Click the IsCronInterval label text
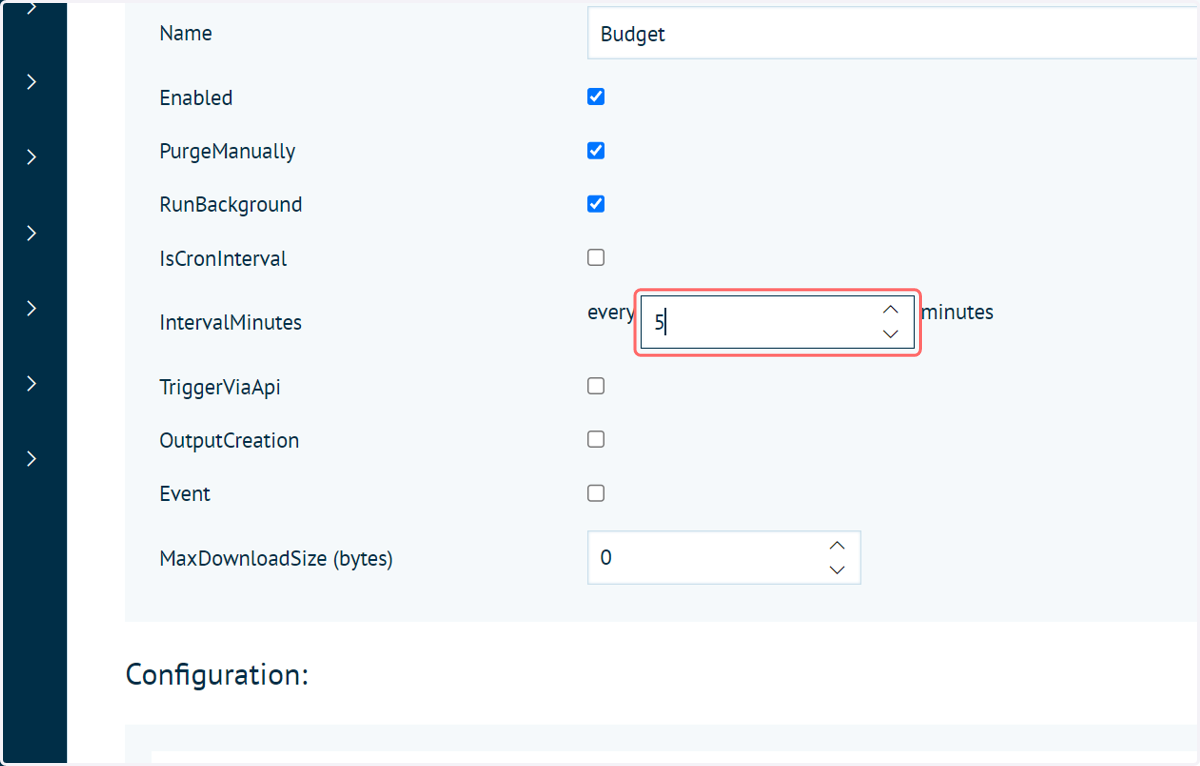Viewport: 1200px width, 766px height. coord(223,259)
